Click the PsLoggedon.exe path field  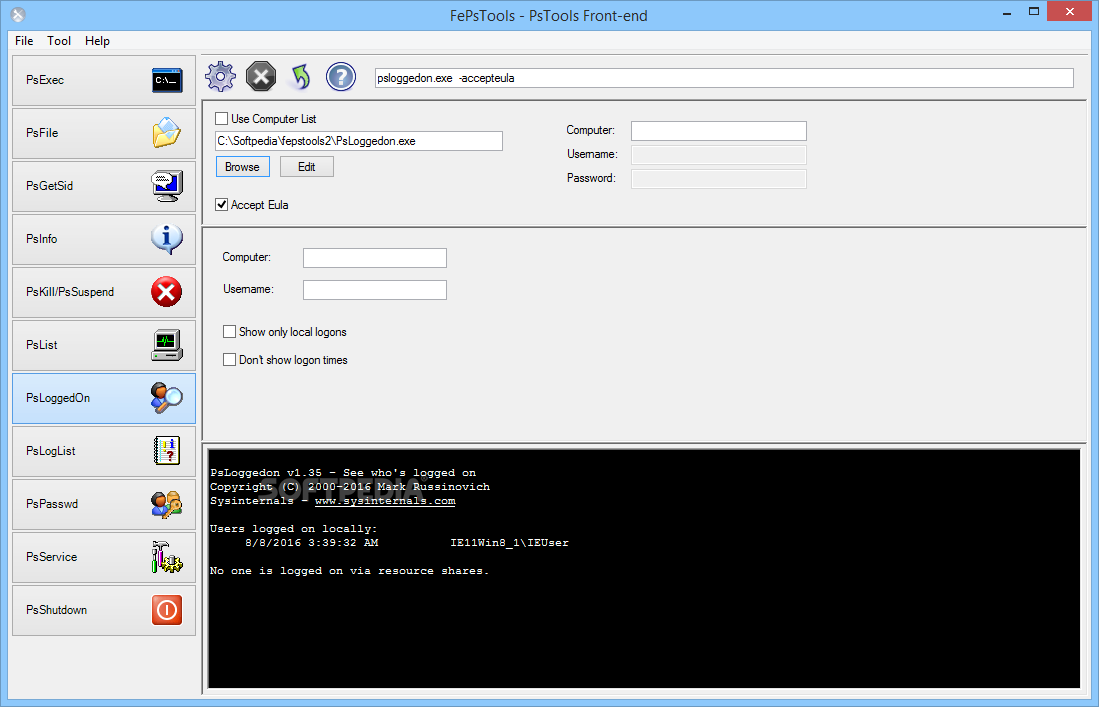point(359,141)
